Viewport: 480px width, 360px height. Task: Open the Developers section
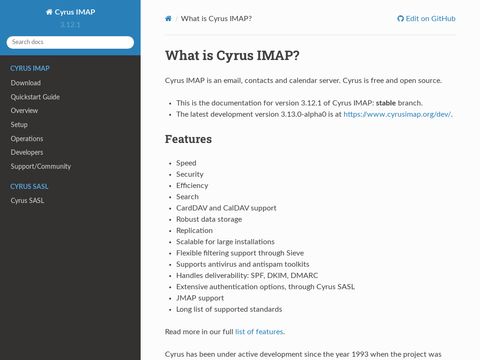tap(27, 152)
